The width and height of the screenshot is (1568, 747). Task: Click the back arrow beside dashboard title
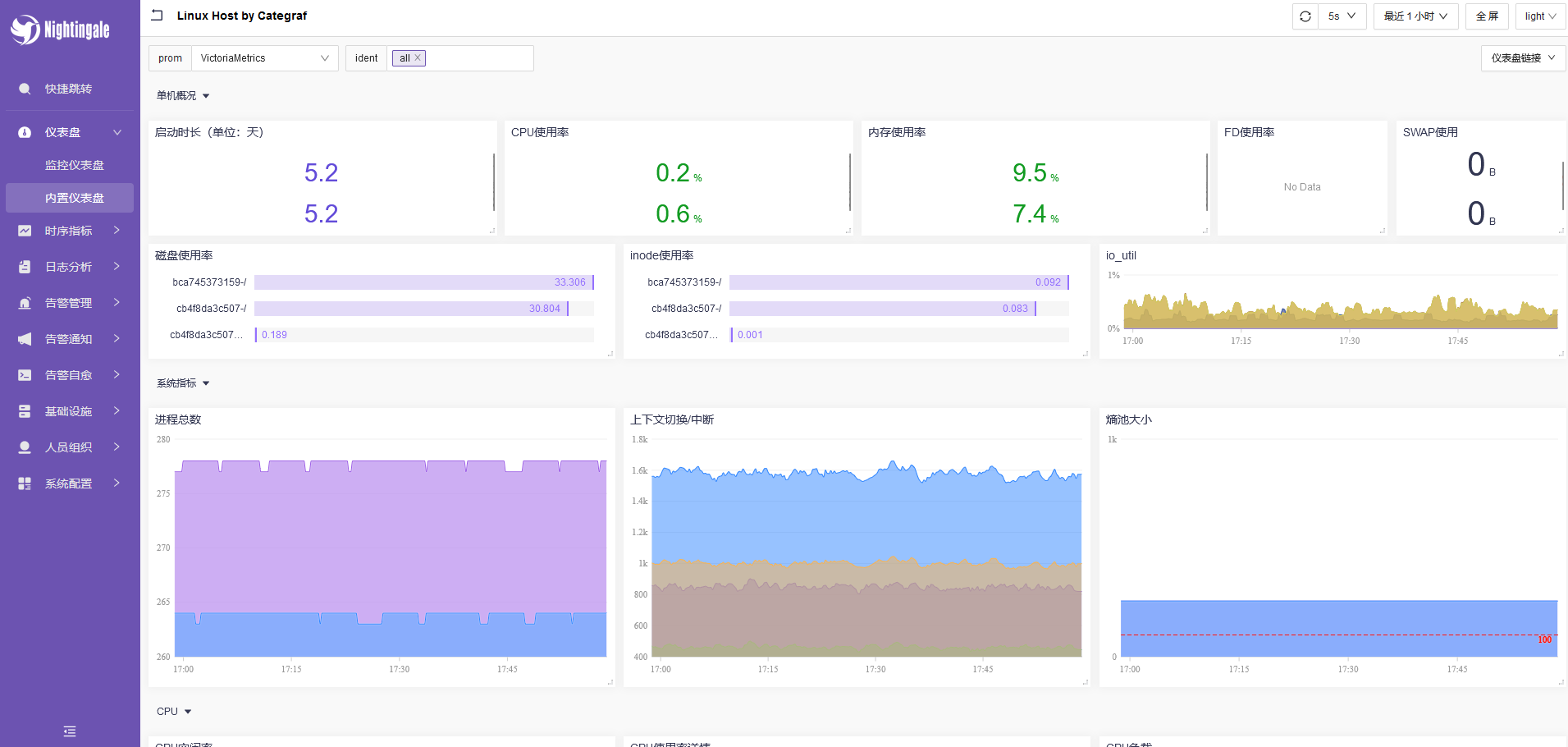tap(157, 16)
